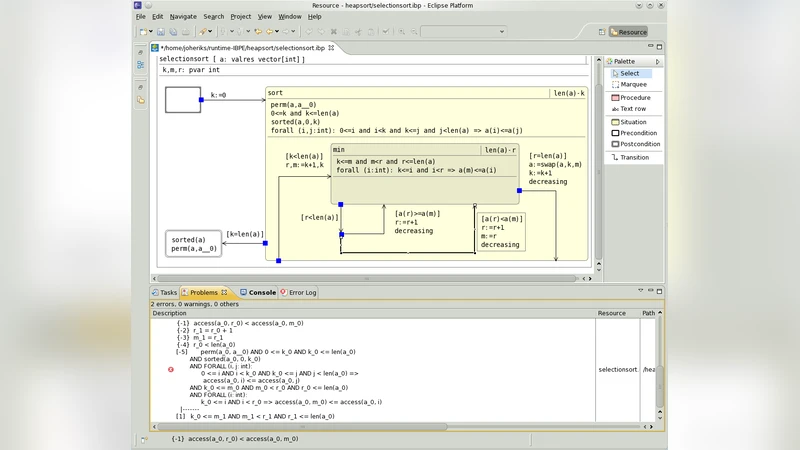The image size is (800, 450).
Task: Open the Project menu
Action: 241,17
